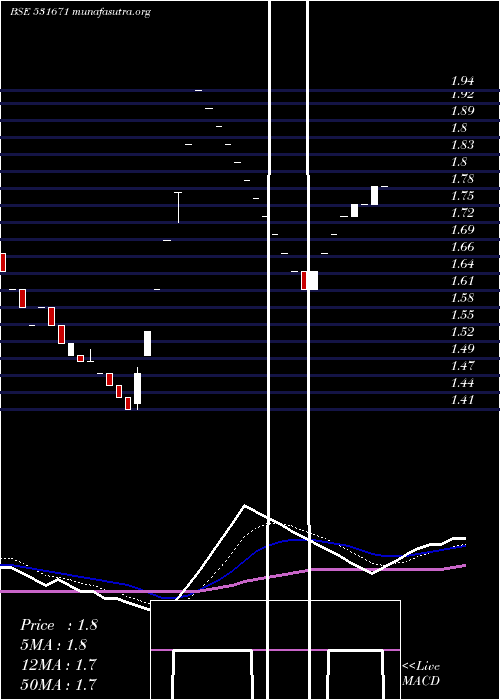Click the 1.69 price level label
Image resolution: width=500 pixels, height=700 pixels.
click(462, 230)
